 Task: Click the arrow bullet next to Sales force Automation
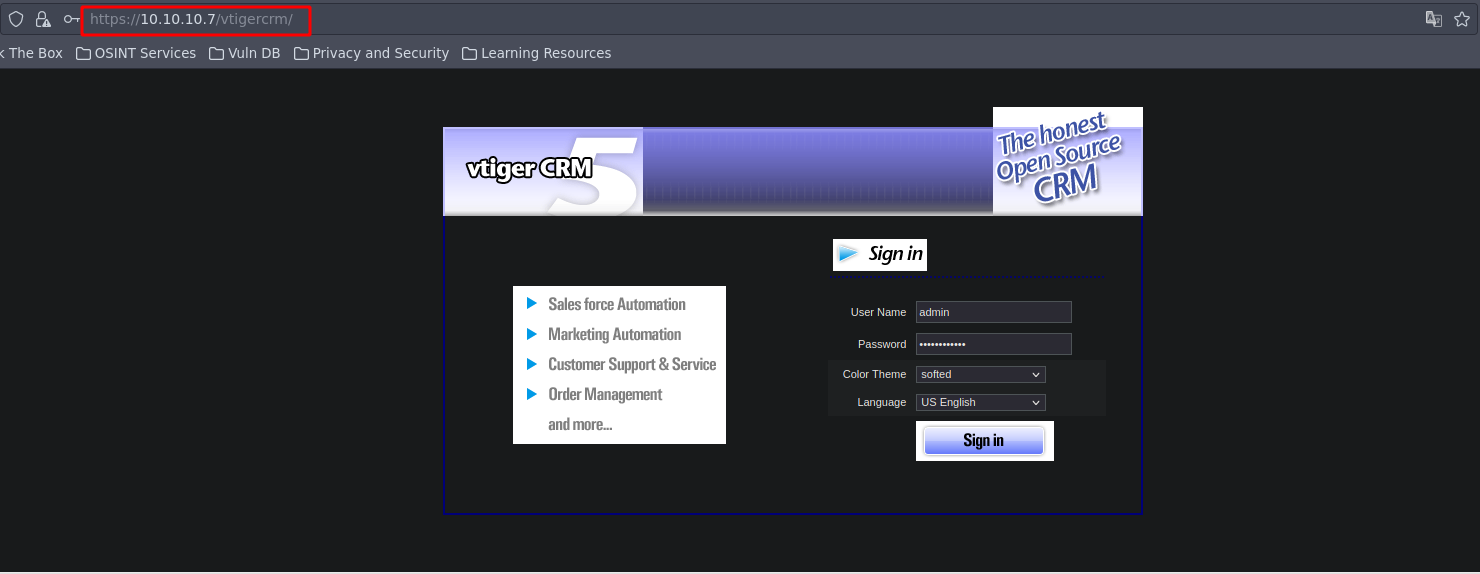[532, 304]
